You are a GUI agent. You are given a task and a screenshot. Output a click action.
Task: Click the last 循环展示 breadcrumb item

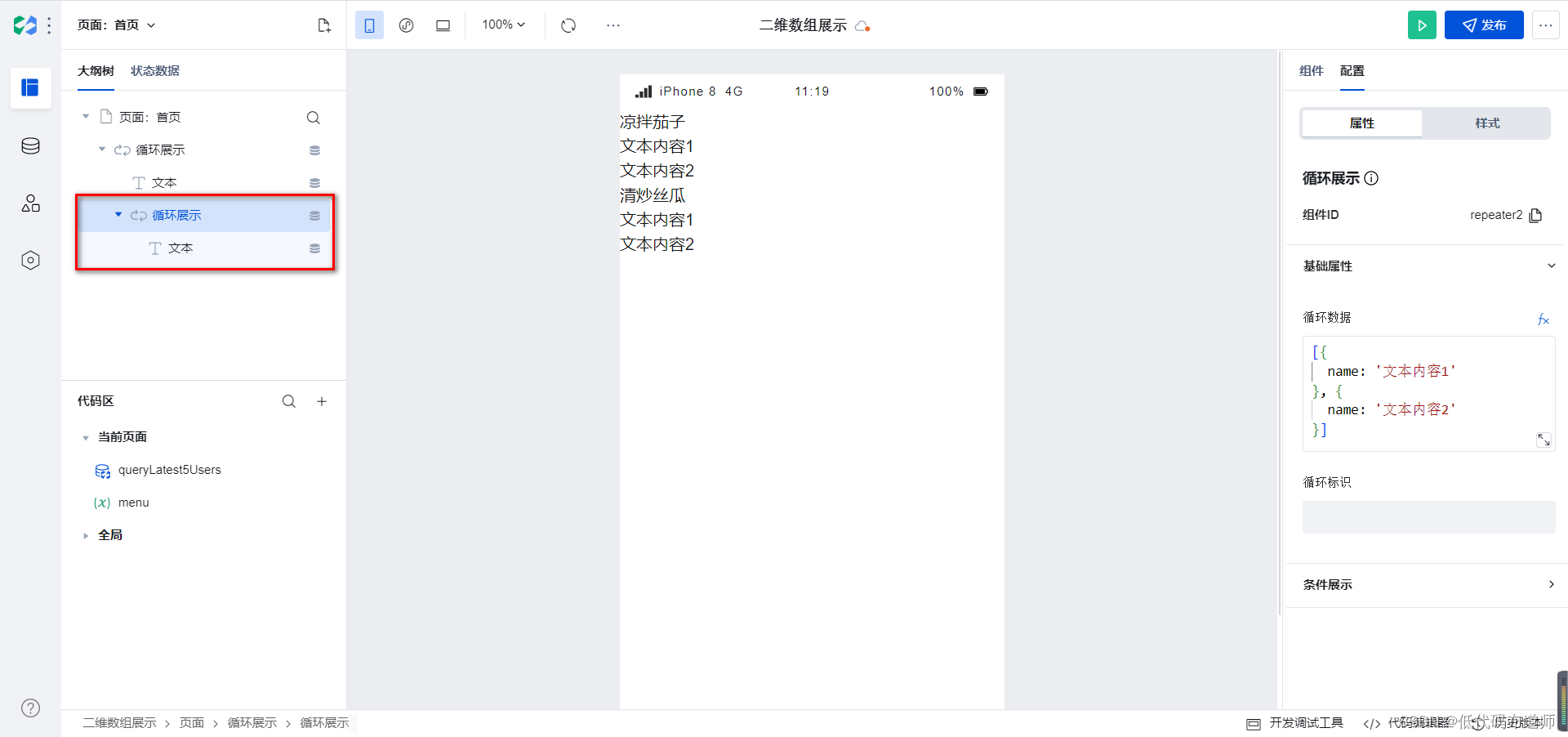click(x=324, y=723)
